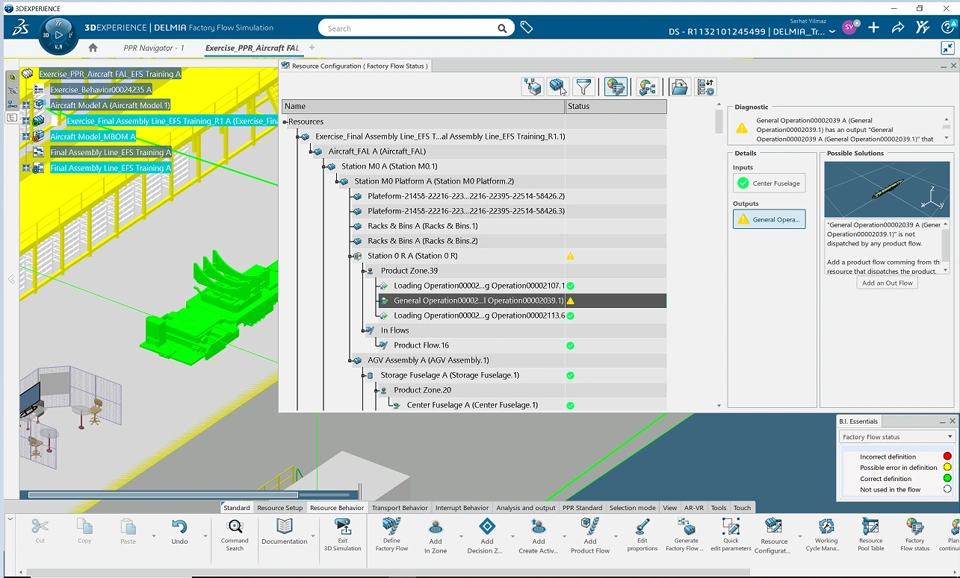This screenshot has height=578, width=960.
Task: Select Incorrect definition red swatch
Action: point(947,456)
